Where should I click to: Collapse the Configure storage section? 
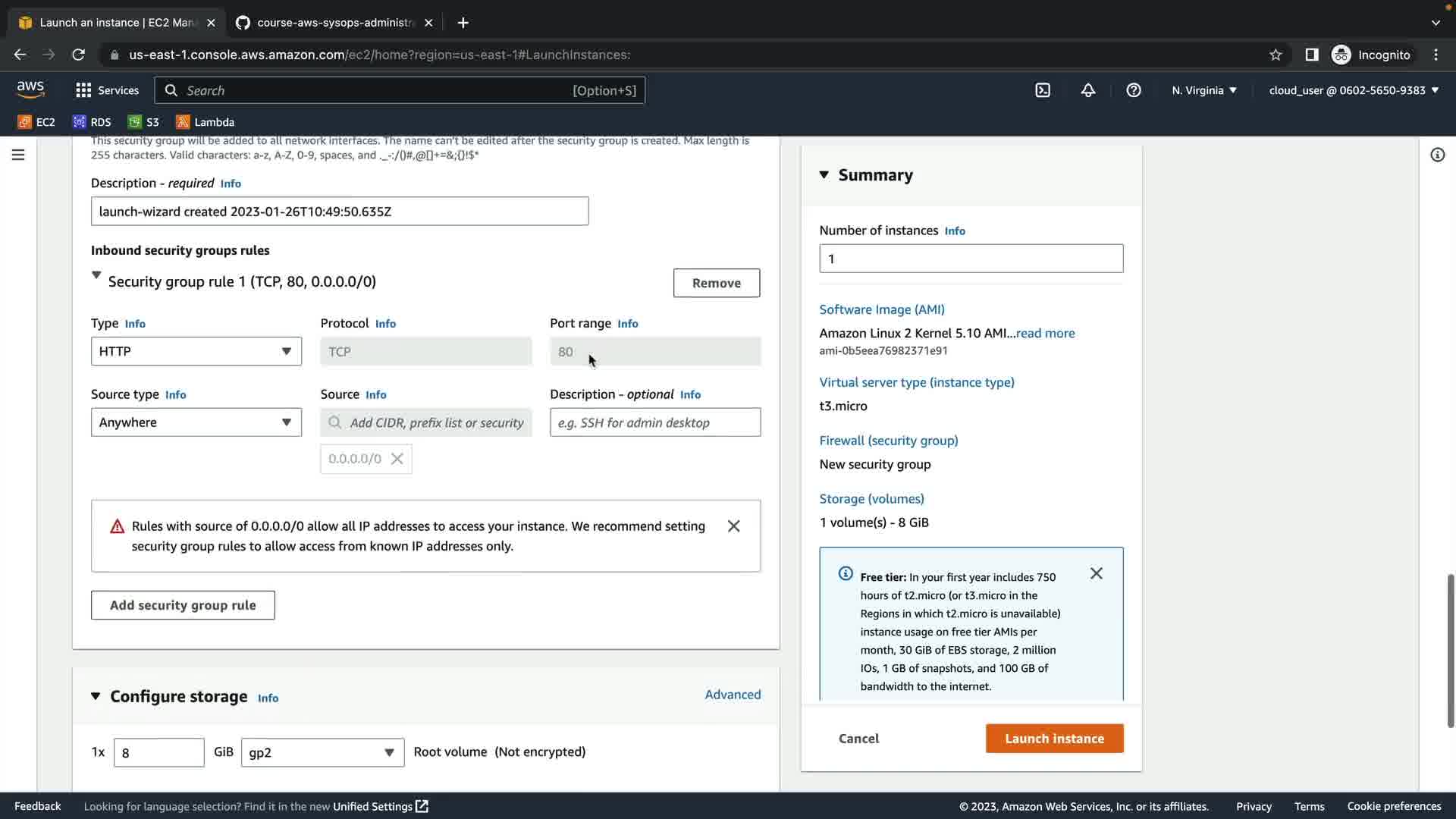[96, 696]
